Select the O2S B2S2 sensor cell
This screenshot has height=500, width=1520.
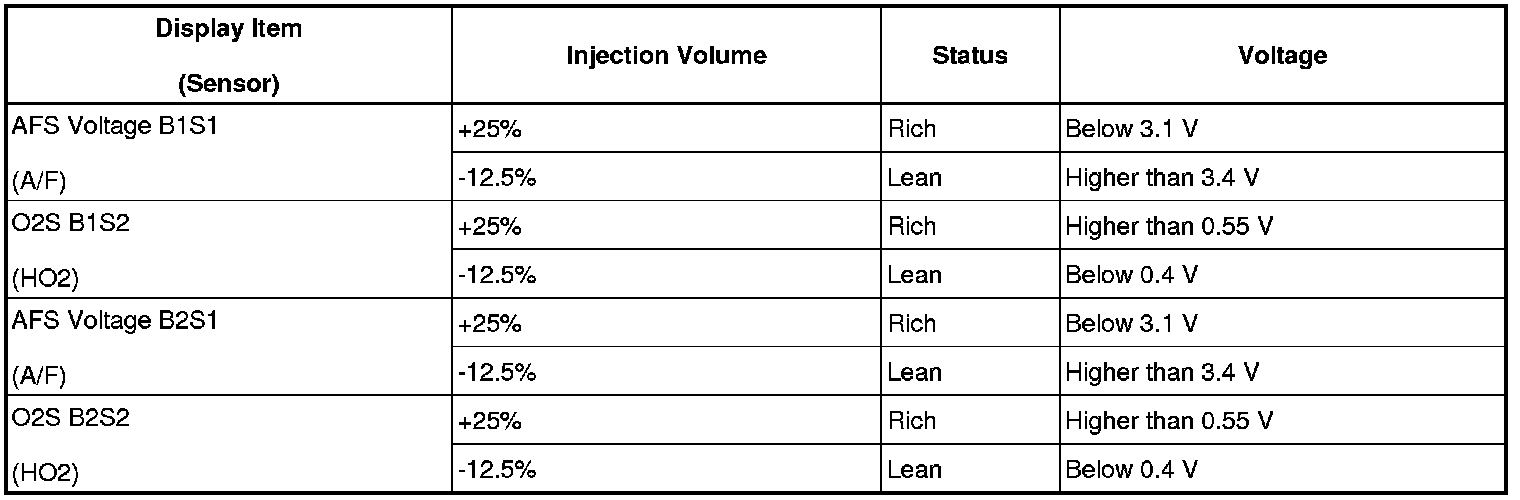pyautogui.click(x=229, y=444)
